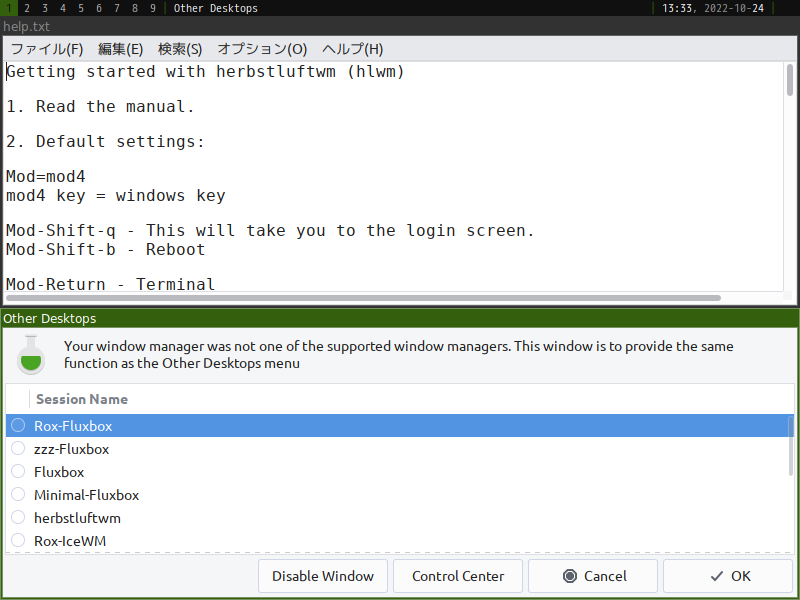The height and width of the screenshot is (600, 800).
Task: Click the 'Mod-Shift-q' login screen line
Action: coord(270,231)
